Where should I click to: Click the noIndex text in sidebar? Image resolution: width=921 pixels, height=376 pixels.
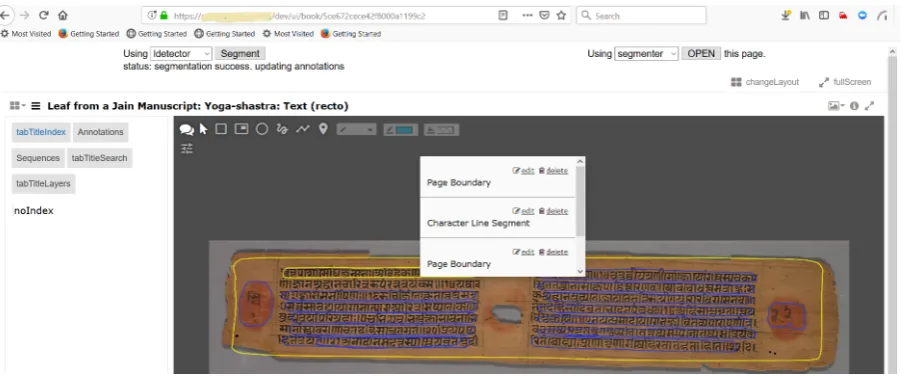click(x=33, y=210)
